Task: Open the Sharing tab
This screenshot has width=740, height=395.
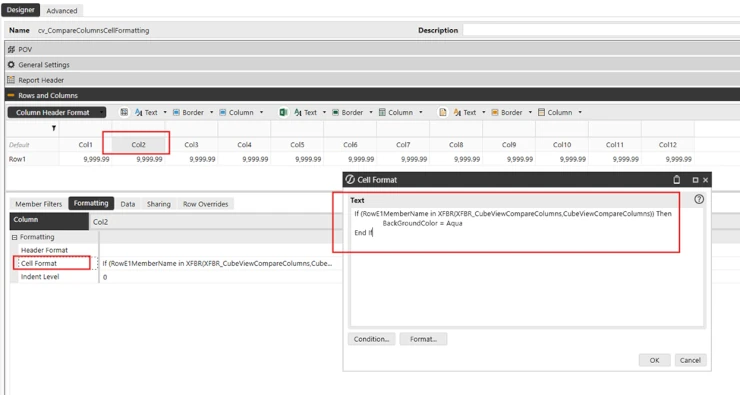Action: tap(159, 204)
